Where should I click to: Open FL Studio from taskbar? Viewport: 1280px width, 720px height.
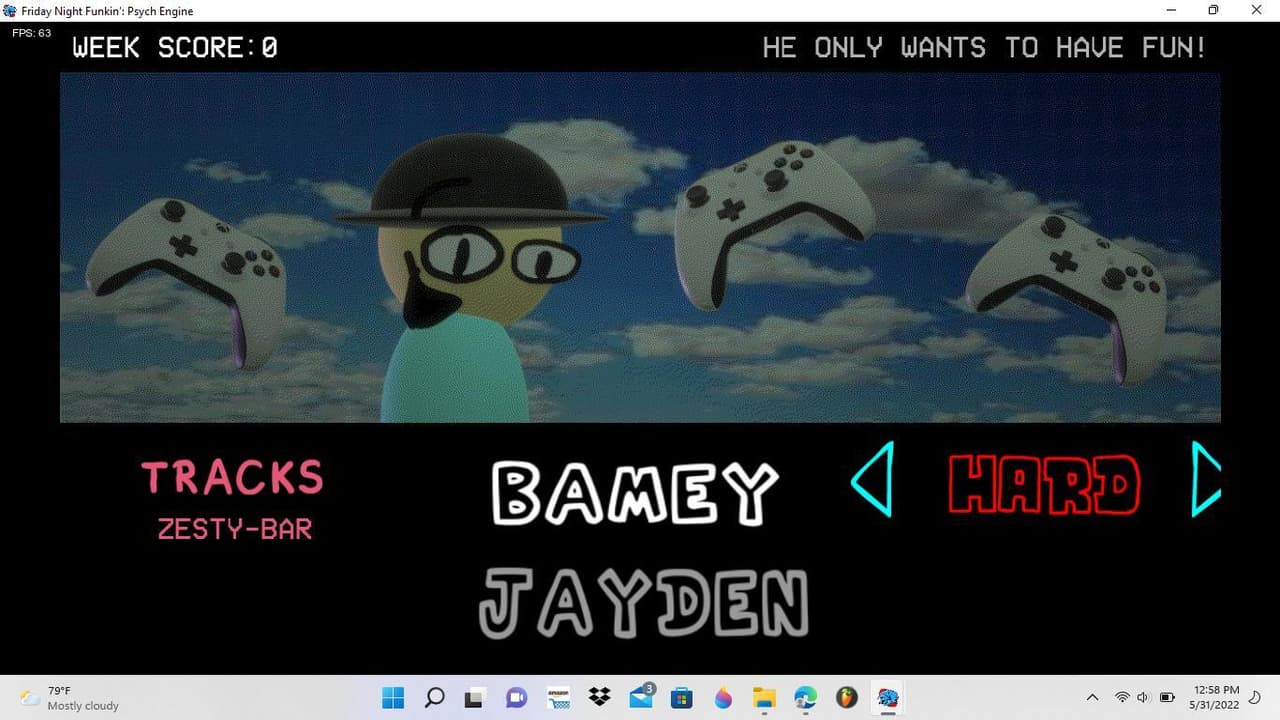point(847,697)
